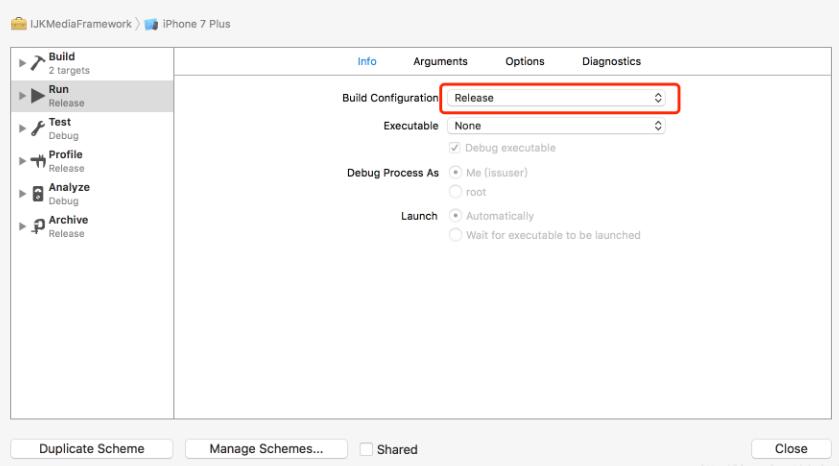Click the Run play icon
Image resolution: width=839 pixels, height=466 pixels.
click(36, 95)
